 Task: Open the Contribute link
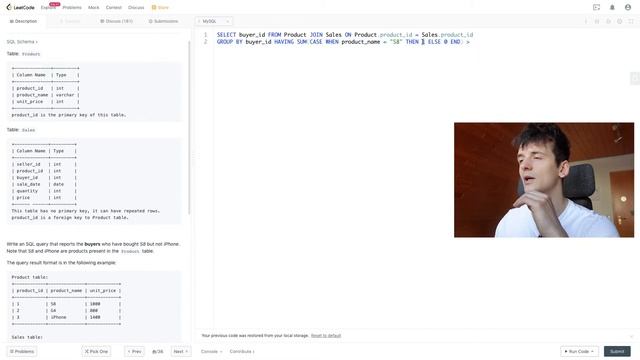pyautogui.click(x=242, y=351)
